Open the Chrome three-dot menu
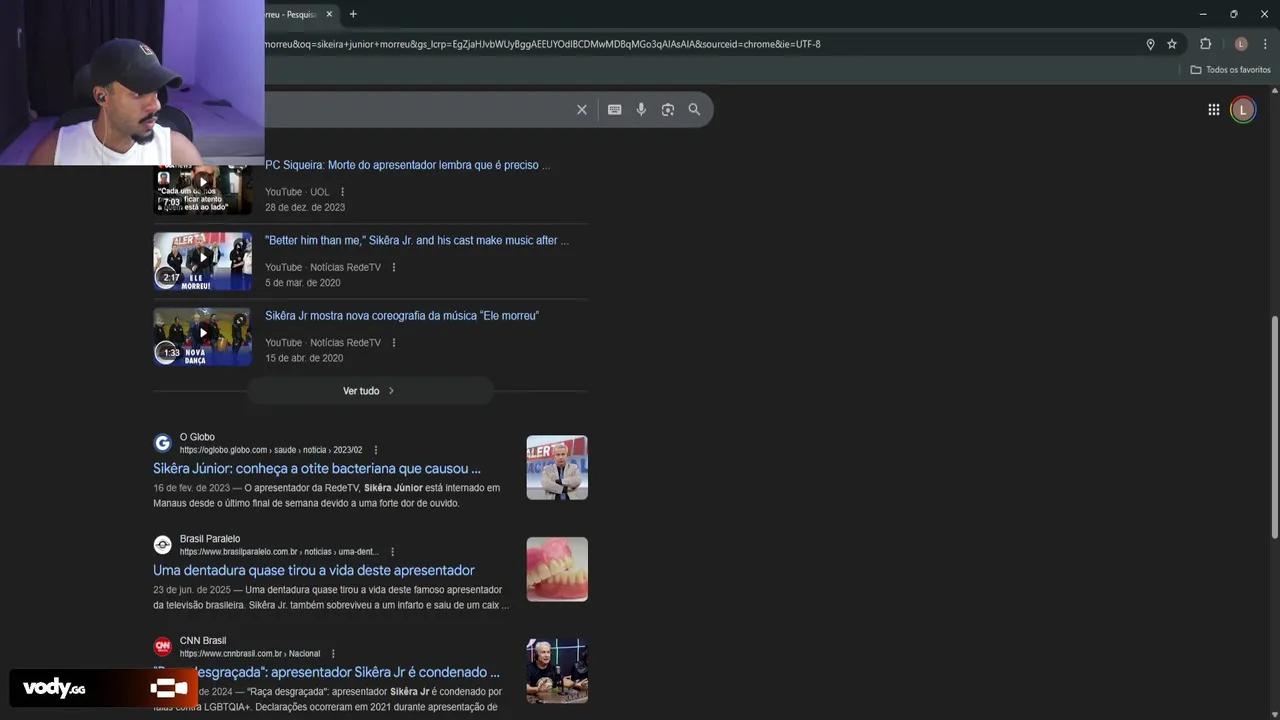Image resolution: width=1280 pixels, height=720 pixels. (x=1265, y=44)
